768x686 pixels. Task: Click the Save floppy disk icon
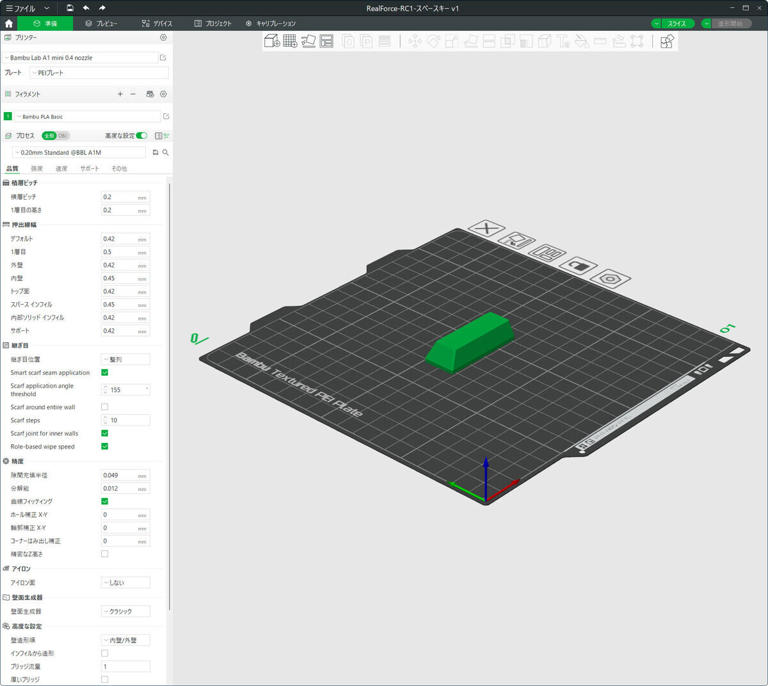coord(69,8)
